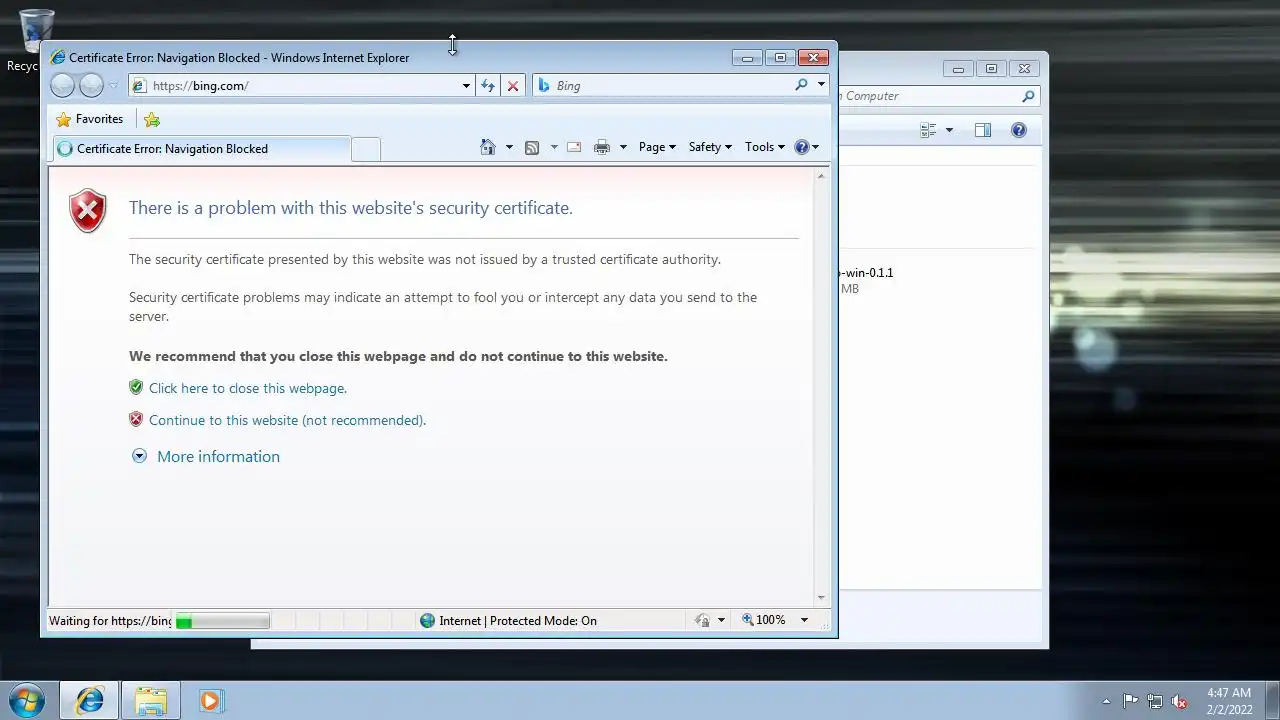Stop loading with the red X icon
Image resolution: width=1280 pixels, height=720 pixels.
click(x=513, y=86)
